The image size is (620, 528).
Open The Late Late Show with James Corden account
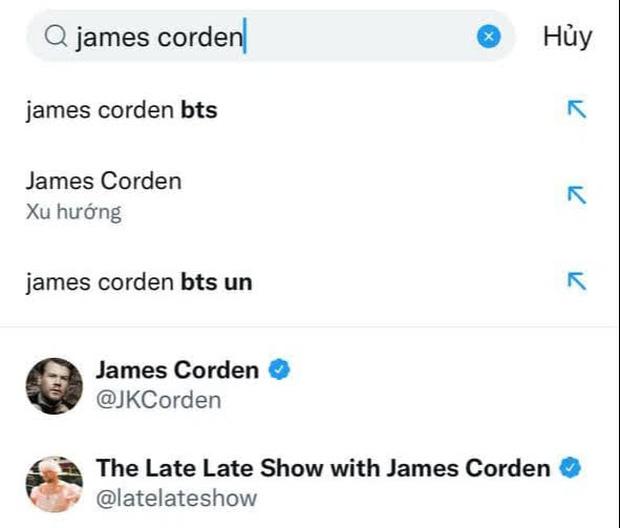[x=322, y=467]
